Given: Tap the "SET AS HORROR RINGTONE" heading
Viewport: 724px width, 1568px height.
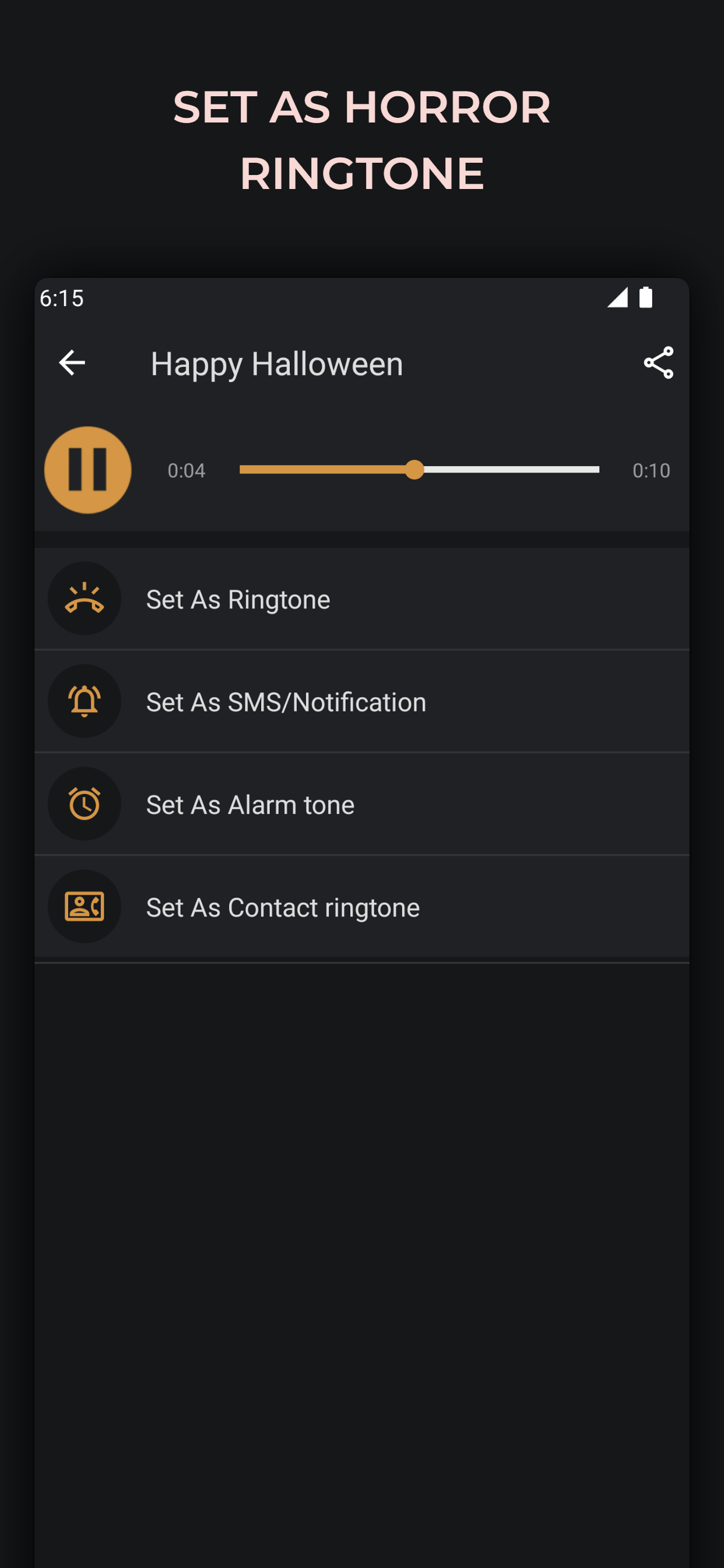Looking at the screenshot, I should (x=362, y=140).
